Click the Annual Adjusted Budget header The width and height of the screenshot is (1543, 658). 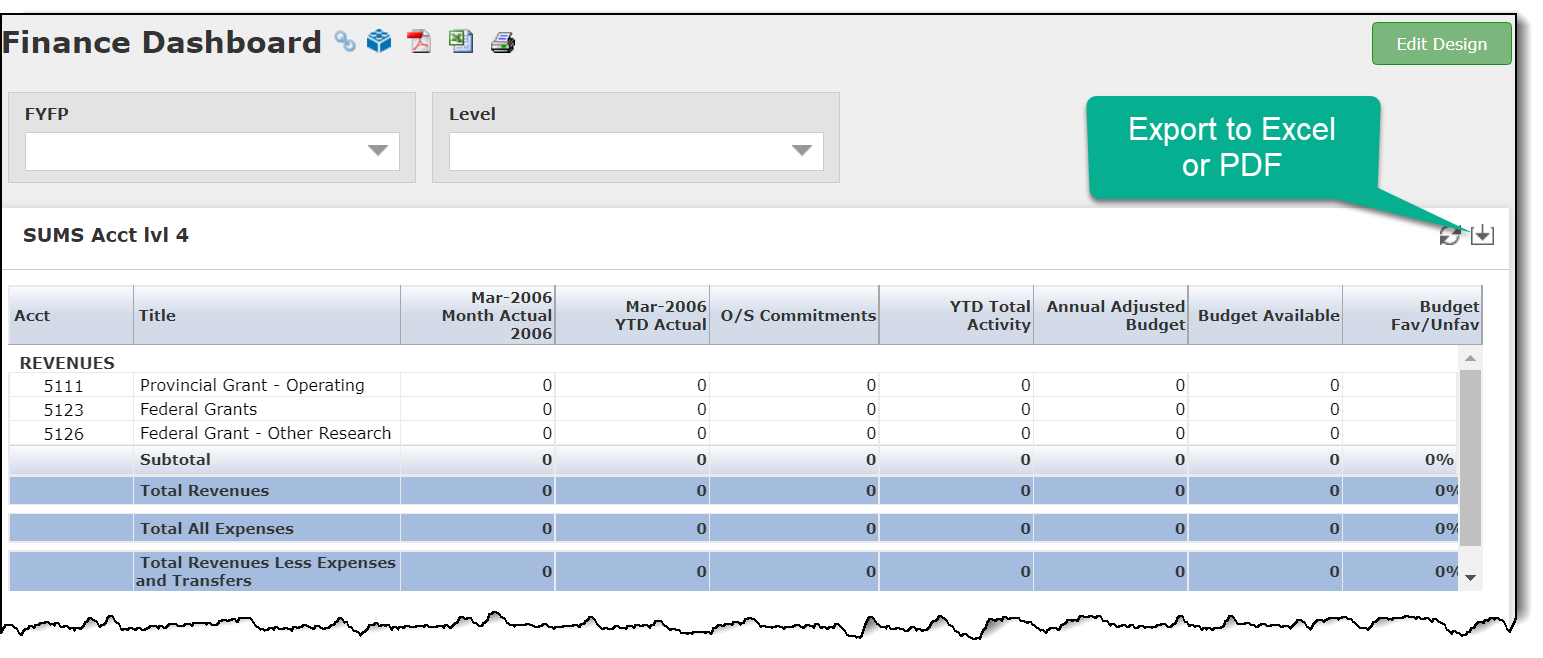click(x=1114, y=315)
